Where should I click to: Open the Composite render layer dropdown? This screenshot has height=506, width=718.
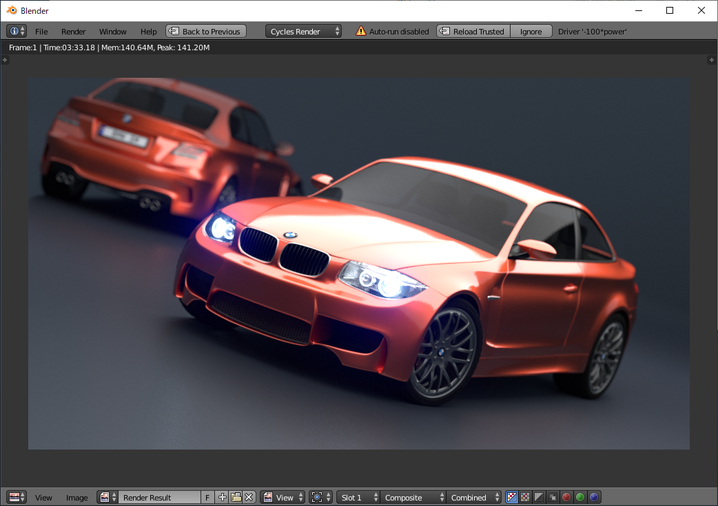(x=413, y=497)
